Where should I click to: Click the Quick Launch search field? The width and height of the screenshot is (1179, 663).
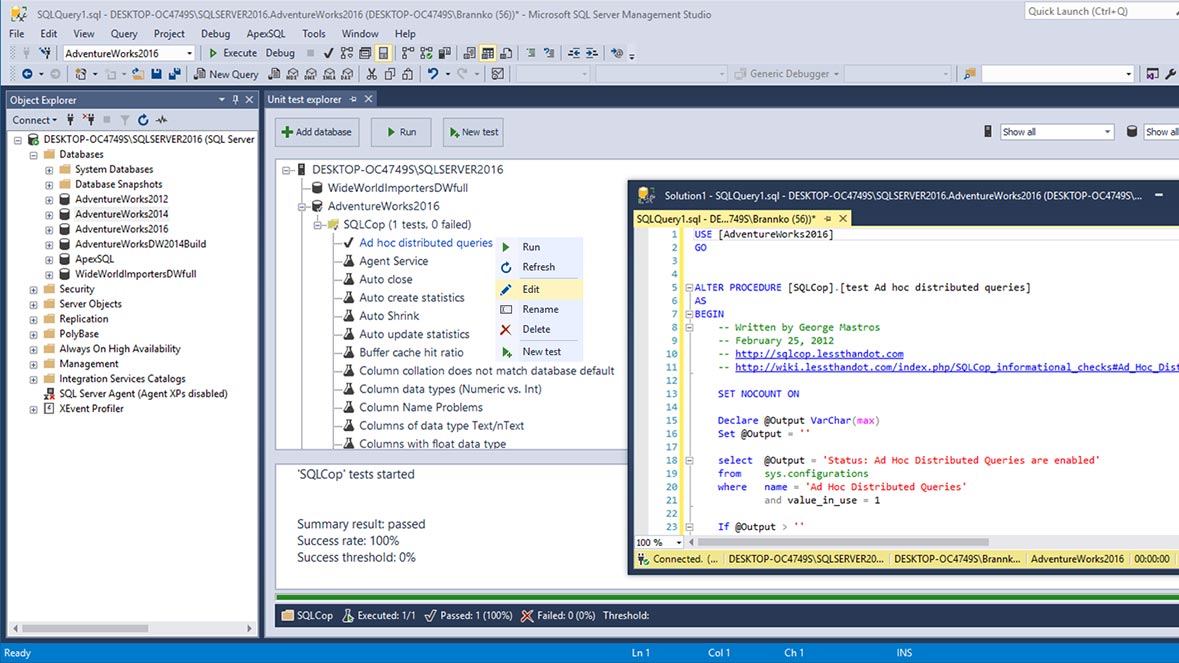click(1101, 11)
